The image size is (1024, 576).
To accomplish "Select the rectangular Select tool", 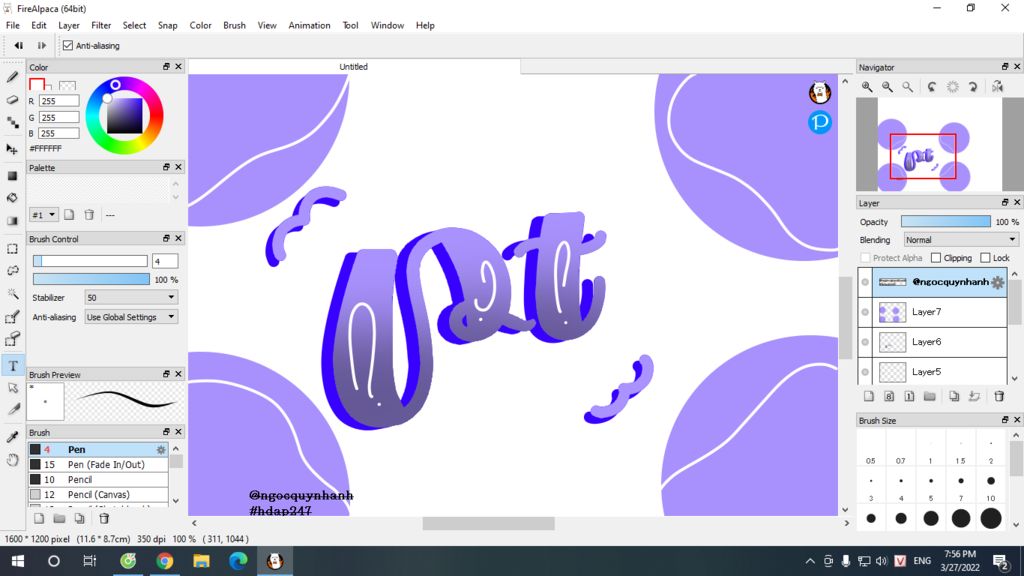I will pyautogui.click(x=12, y=249).
